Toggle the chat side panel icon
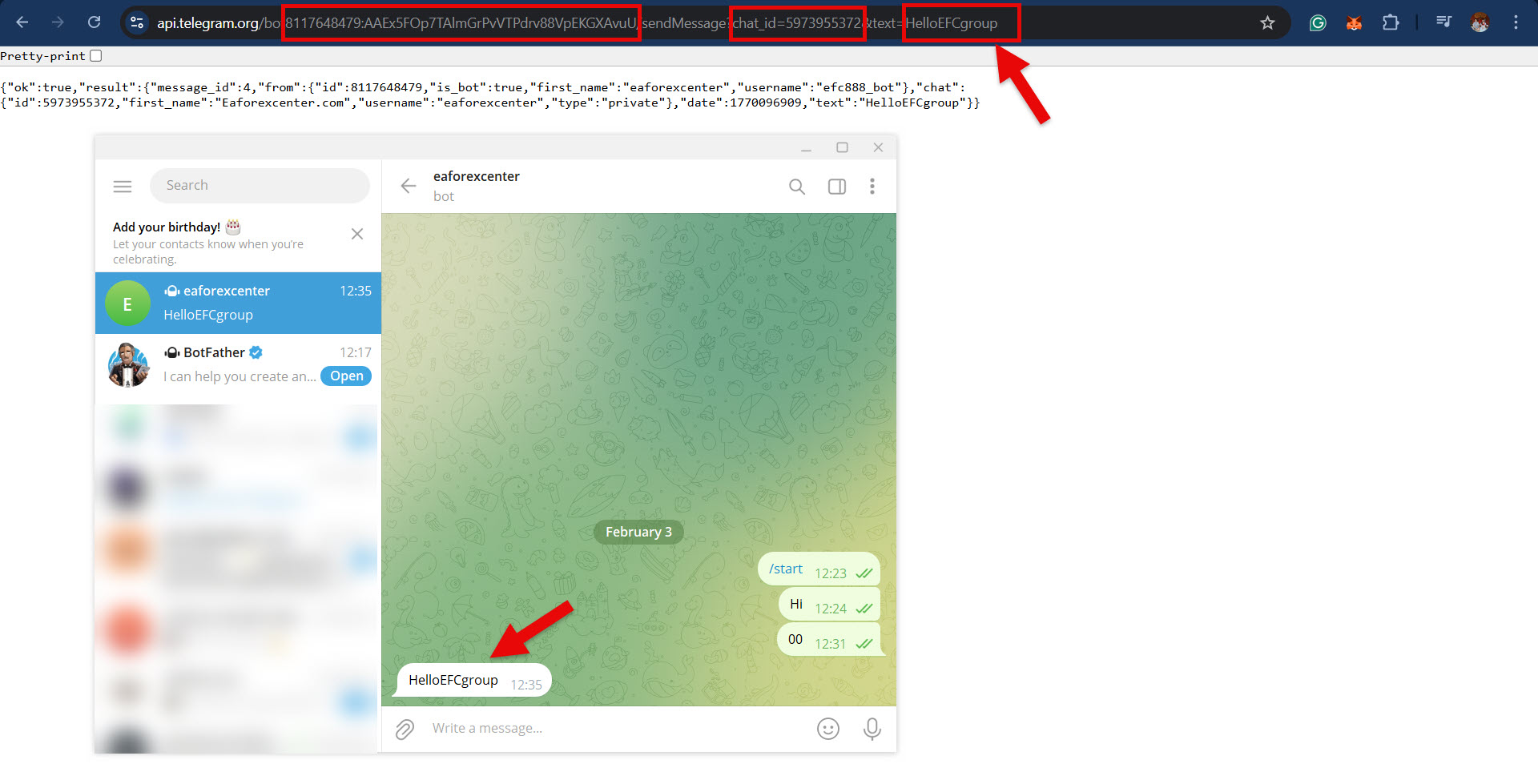The height and width of the screenshot is (784, 1538). point(836,187)
